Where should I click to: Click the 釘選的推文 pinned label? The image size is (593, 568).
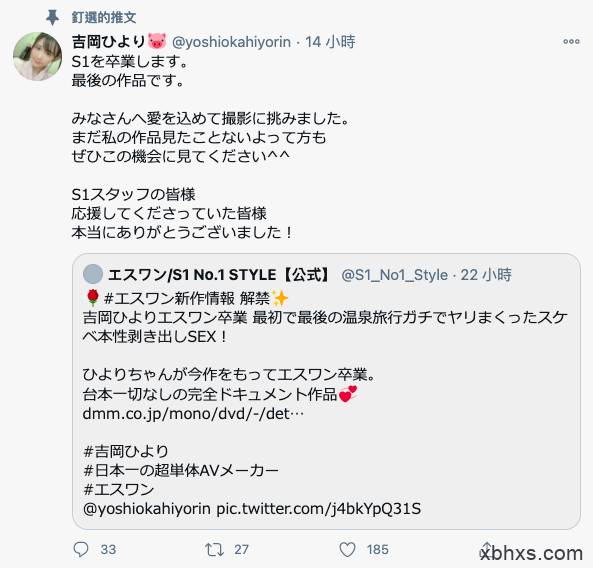click(x=104, y=17)
